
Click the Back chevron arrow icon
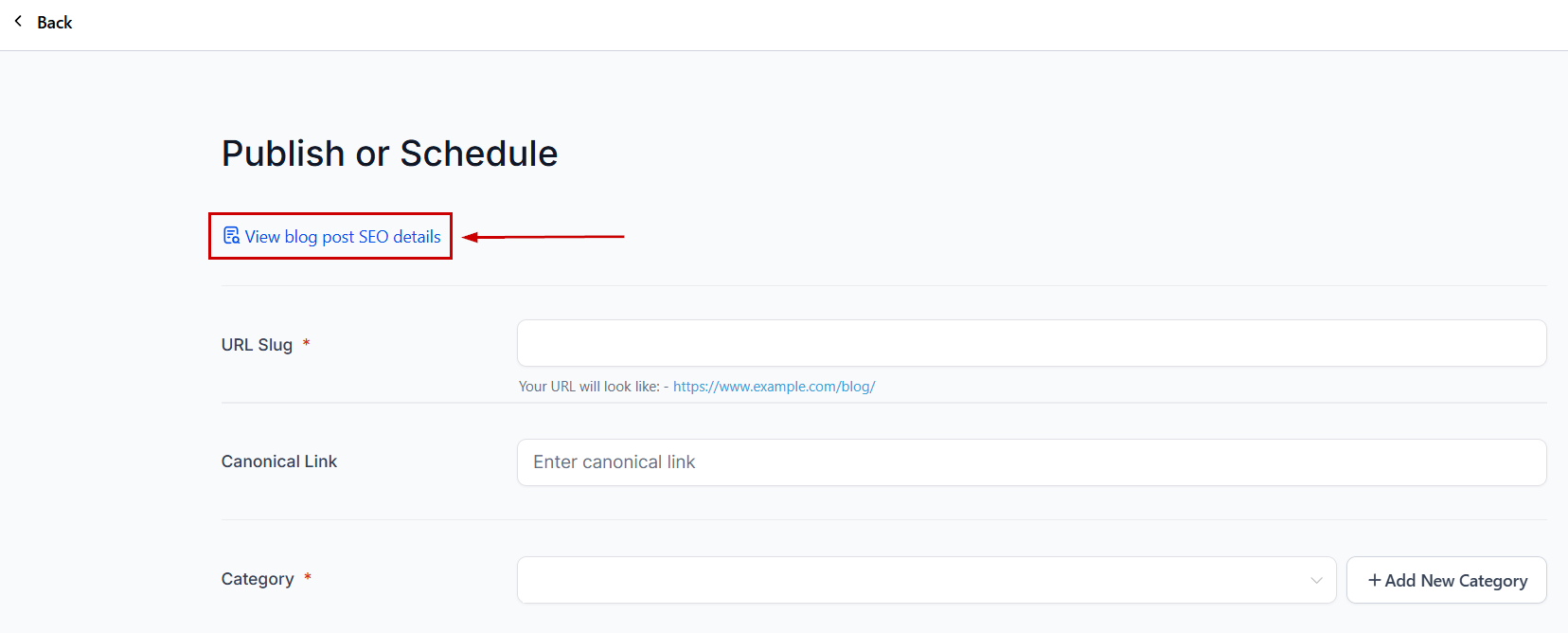coord(18,21)
